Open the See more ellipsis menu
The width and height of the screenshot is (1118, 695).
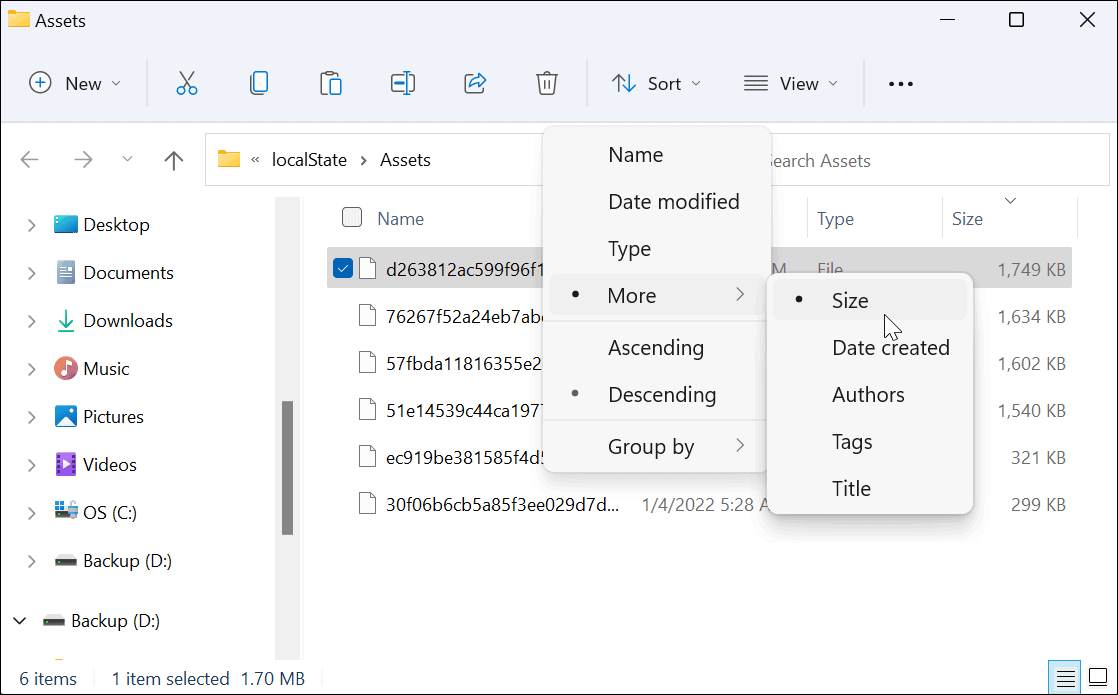pyautogui.click(x=900, y=83)
